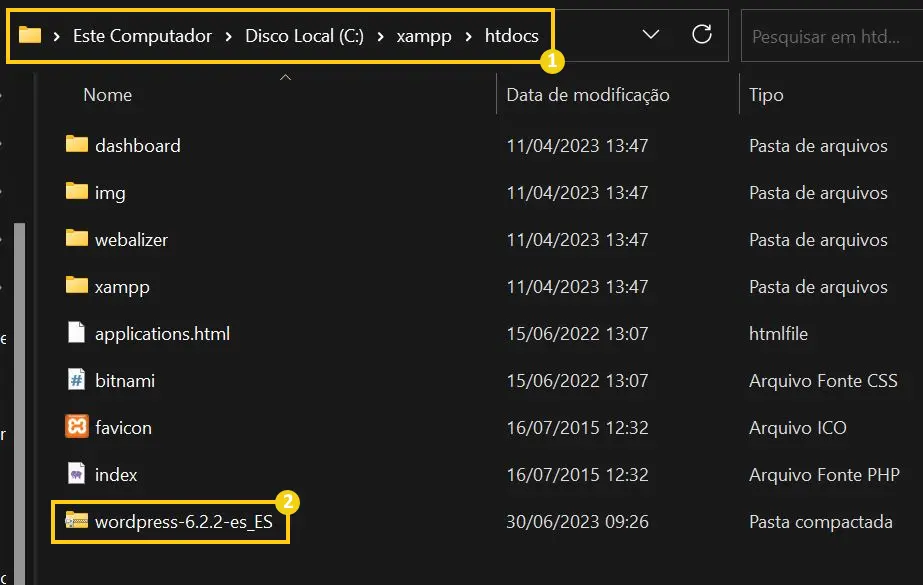Select the applications.html file icon
923x585 pixels.
click(77, 333)
